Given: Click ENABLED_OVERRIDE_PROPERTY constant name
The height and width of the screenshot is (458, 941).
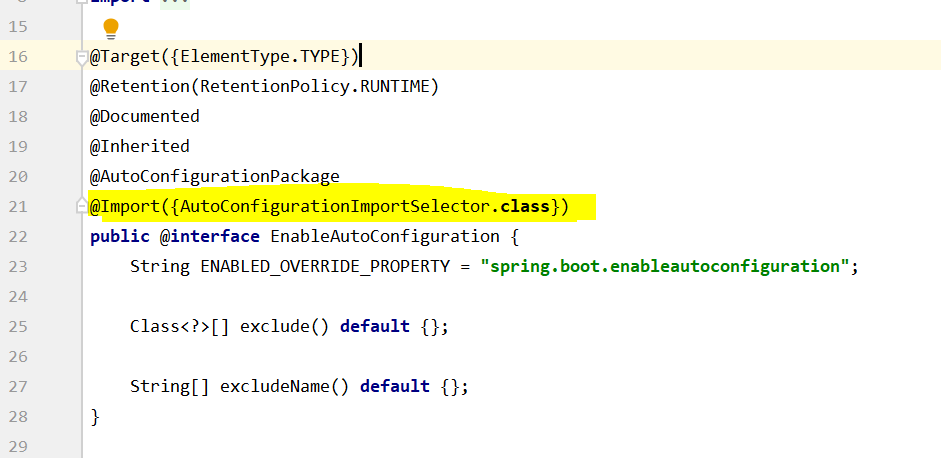Looking at the screenshot, I should click(x=325, y=267).
